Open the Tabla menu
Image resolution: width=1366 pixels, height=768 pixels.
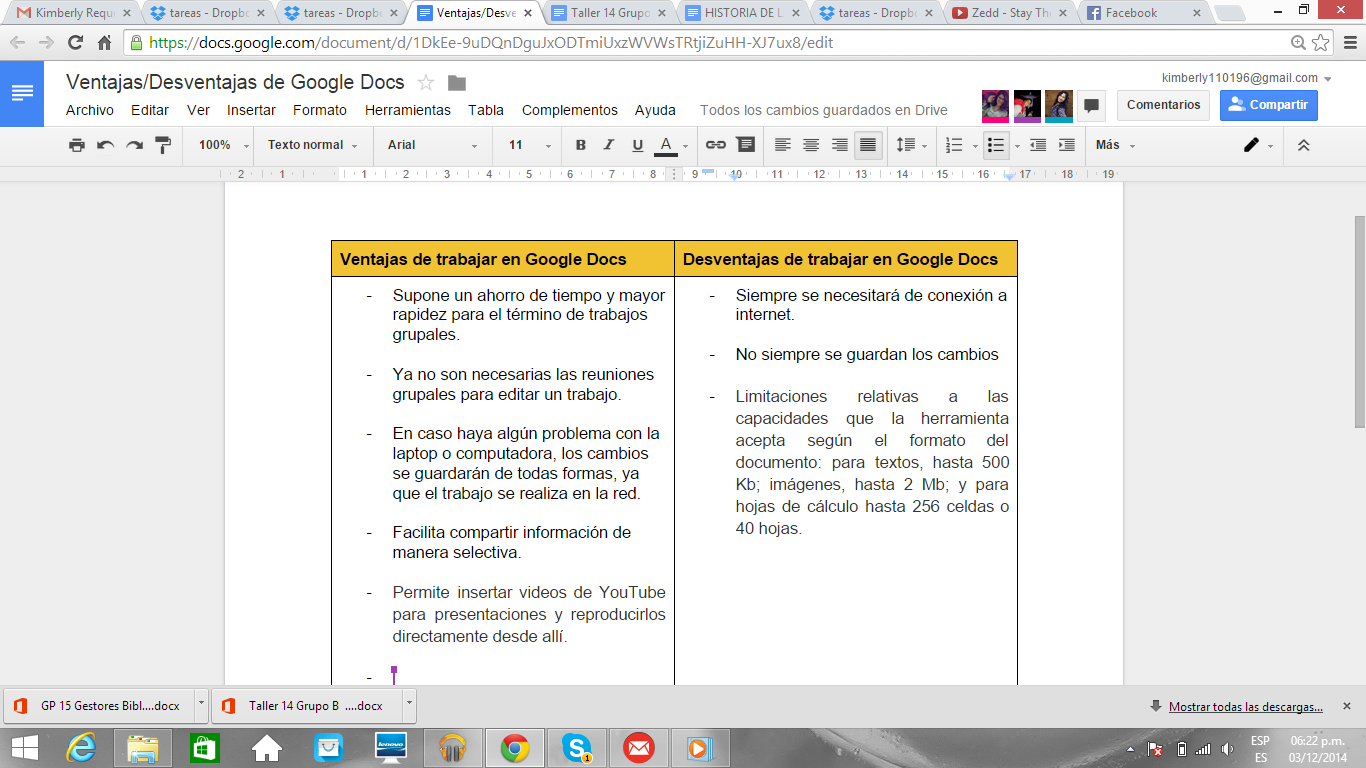tap(486, 110)
